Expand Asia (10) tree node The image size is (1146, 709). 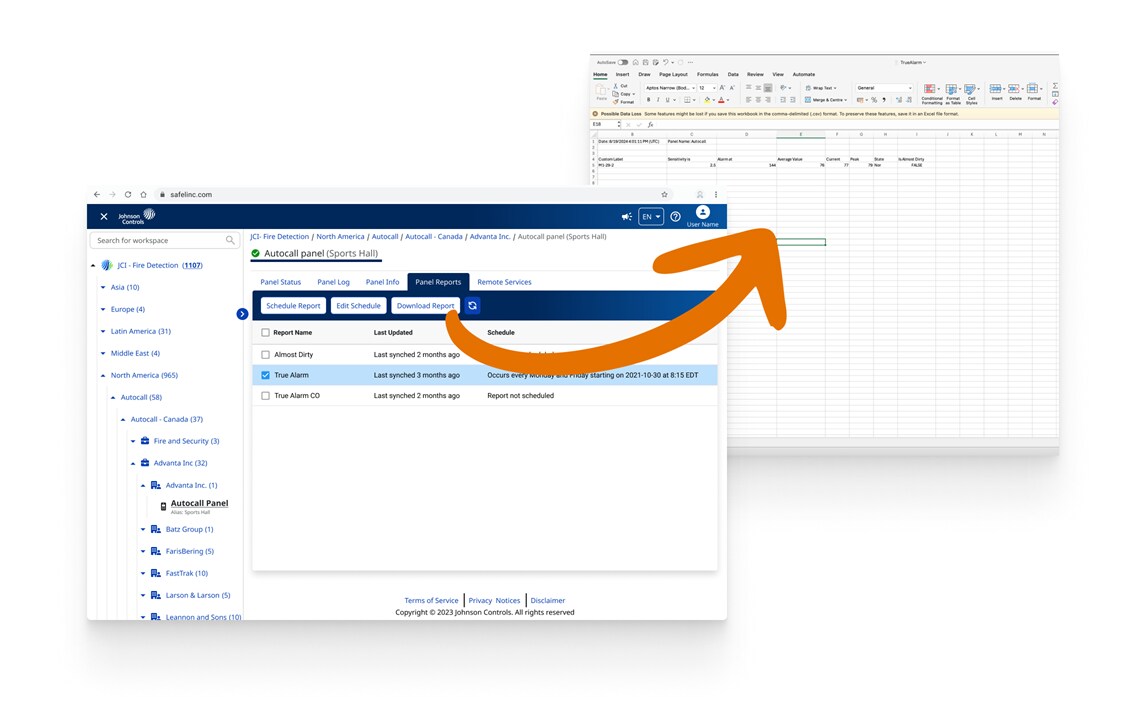tap(103, 287)
